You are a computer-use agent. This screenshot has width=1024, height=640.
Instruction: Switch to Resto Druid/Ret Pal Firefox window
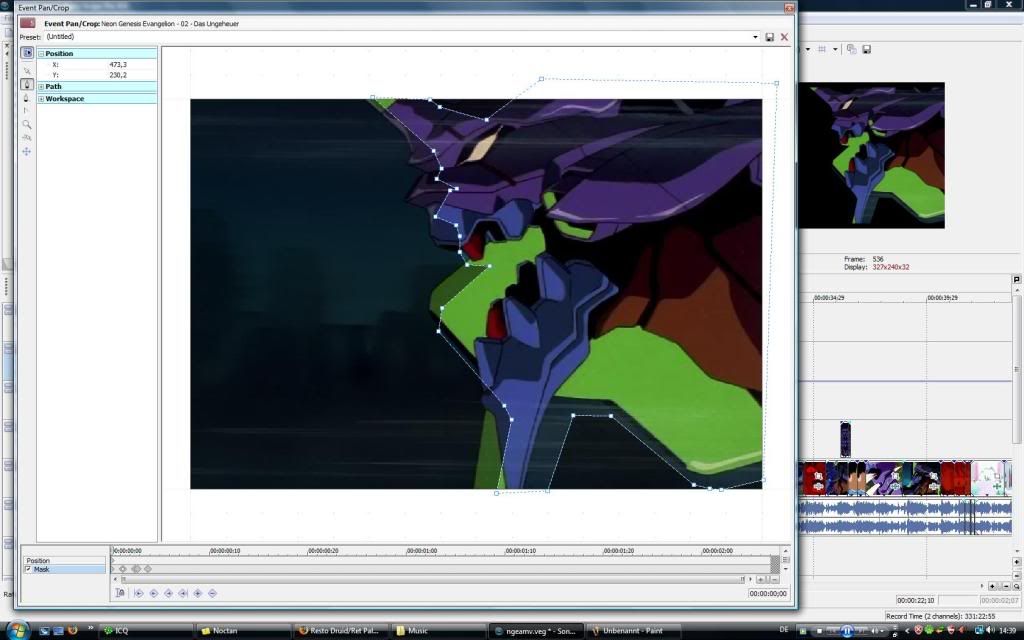340,631
